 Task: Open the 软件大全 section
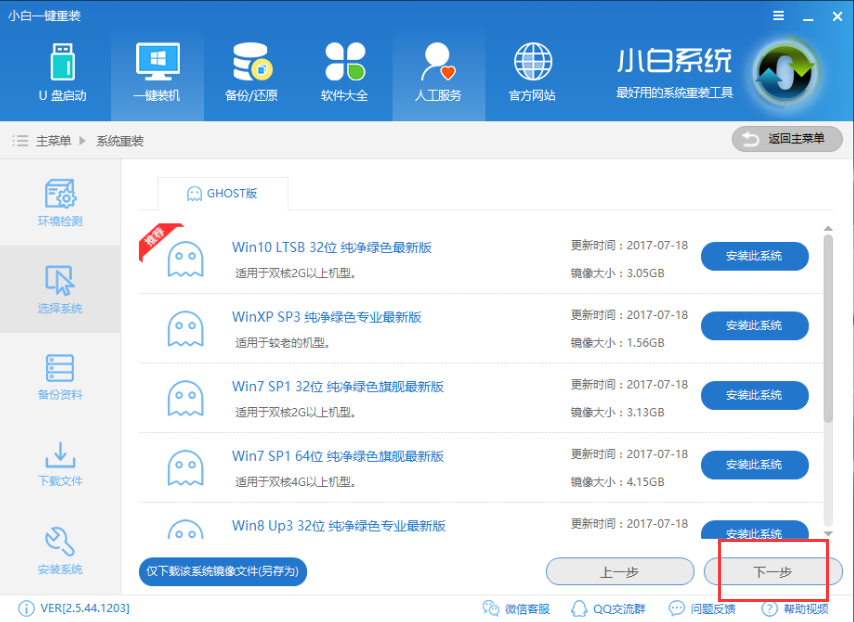coord(344,72)
